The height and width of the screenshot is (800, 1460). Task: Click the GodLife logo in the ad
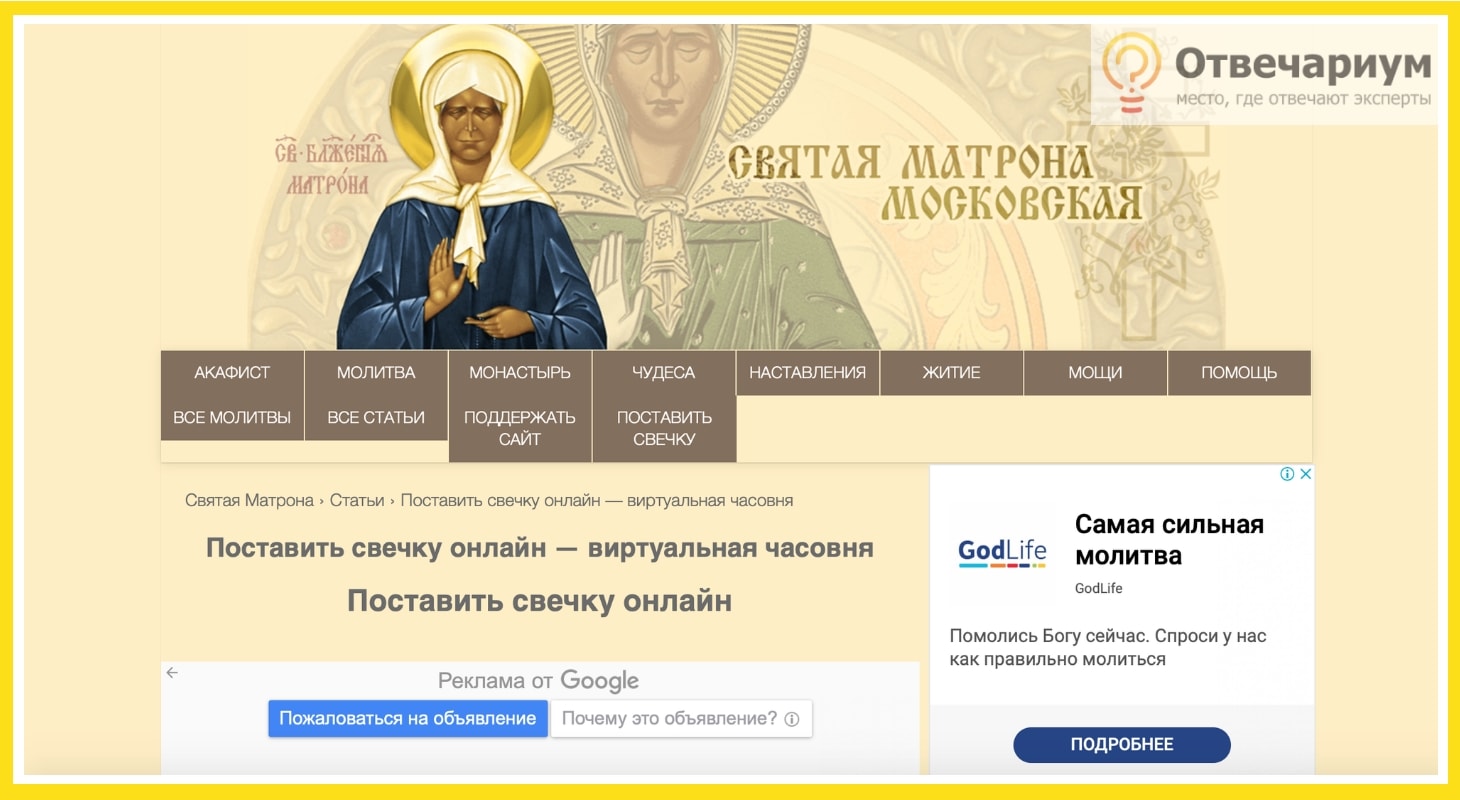coord(1002,553)
